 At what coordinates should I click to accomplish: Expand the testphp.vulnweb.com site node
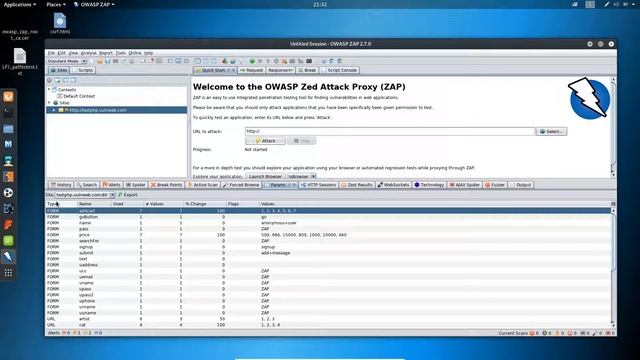53,110
